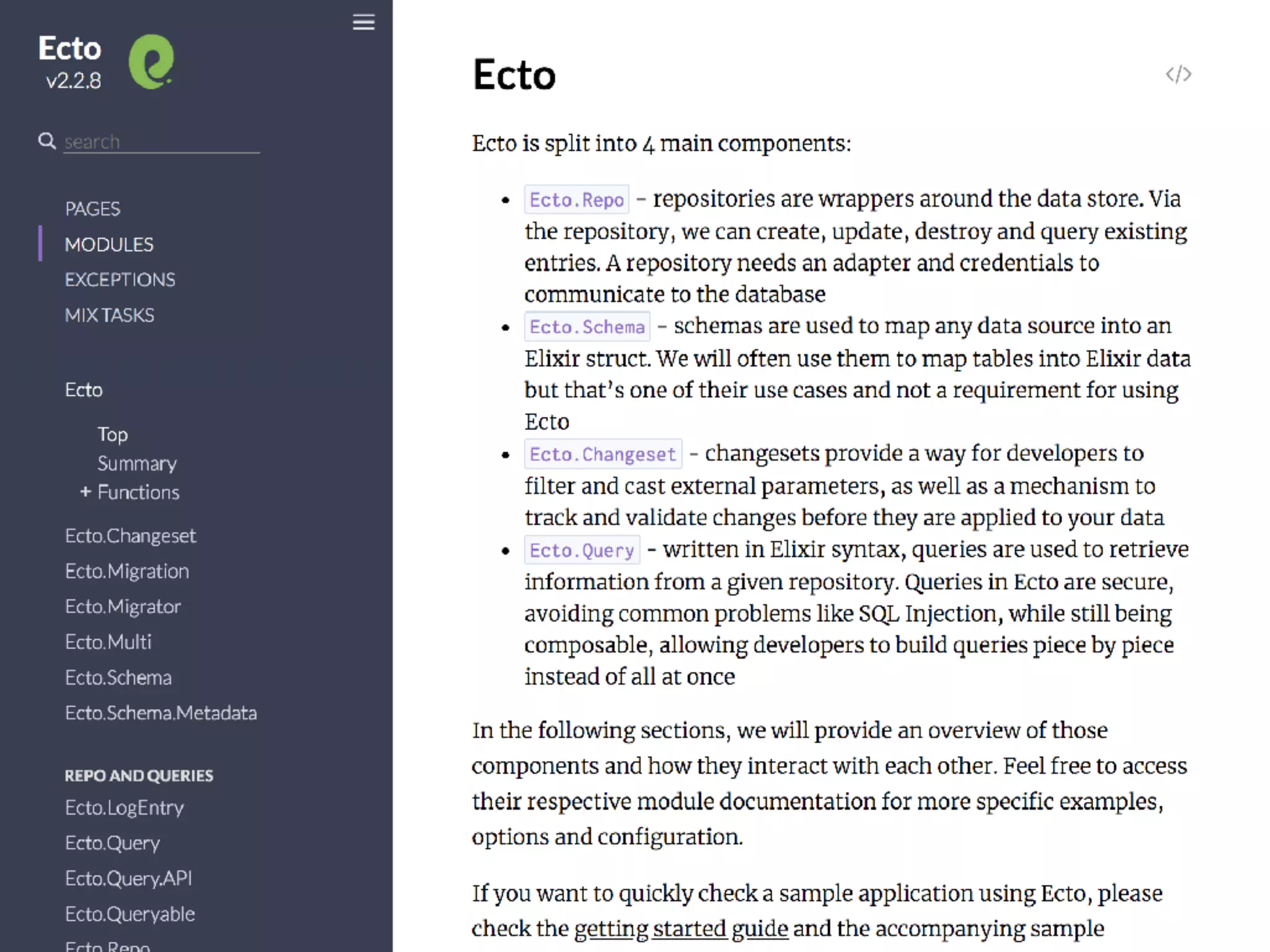Collapse the Ecto module in sidebar

coord(84,390)
